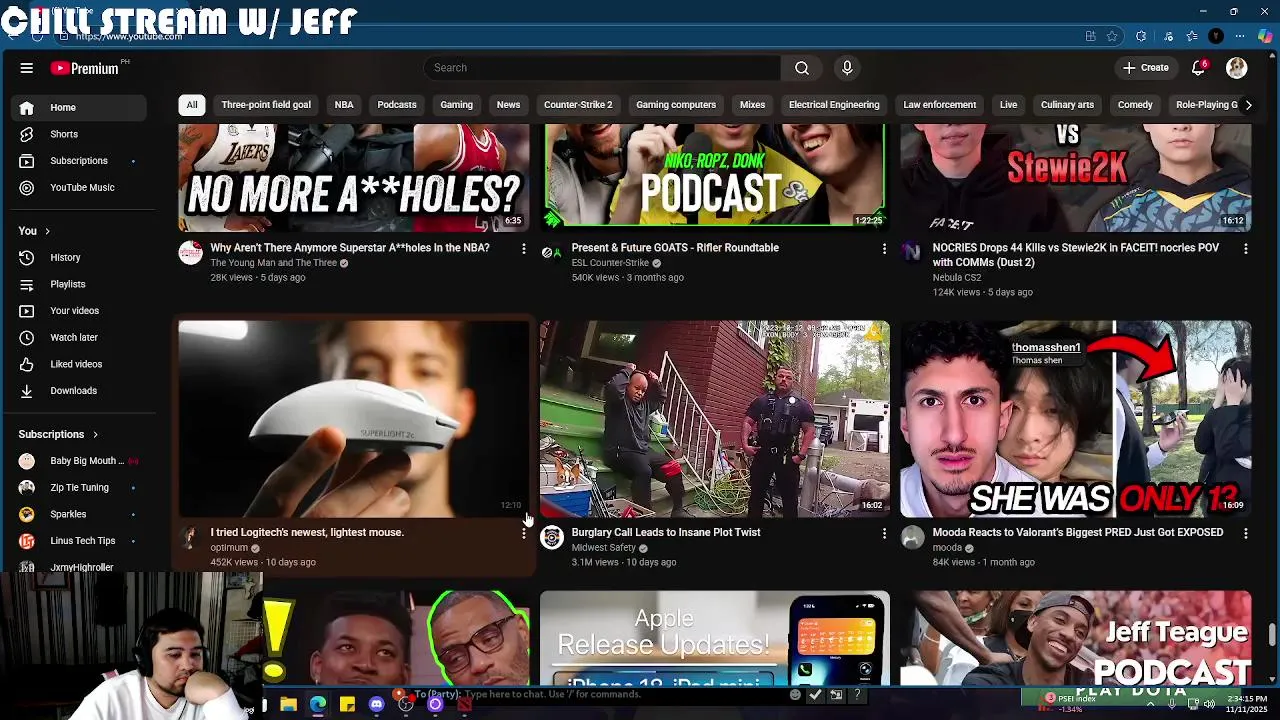The image size is (1280, 720).
Task: Open History in the sidebar
Action: point(79,258)
